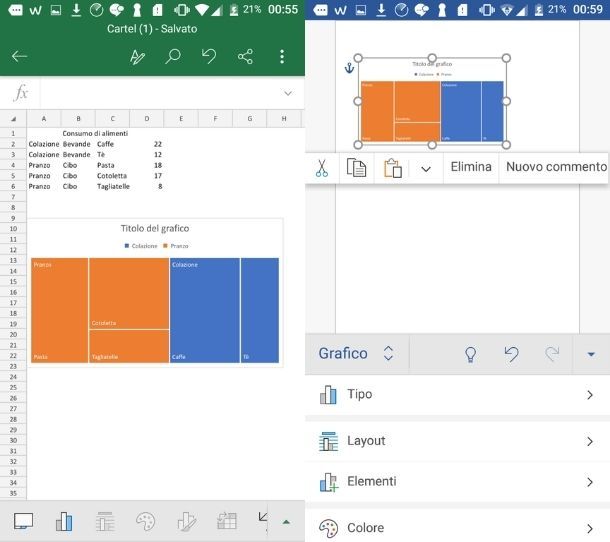Image resolution: width=610 pixels, height=542 pixels.
Task: Select row 1 header
Action: point(13,133)
